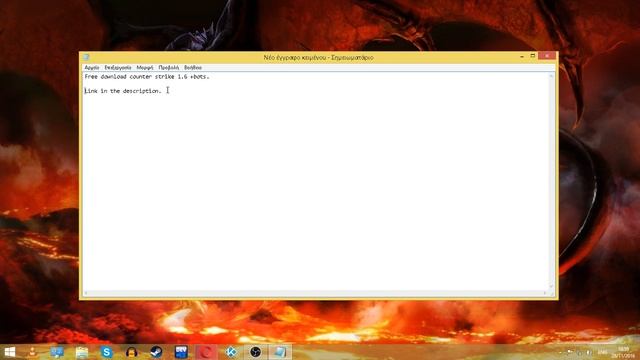Open the red circle app on taskbar
Viewport: 640px width, 360px height.
[x=206, y=352]
